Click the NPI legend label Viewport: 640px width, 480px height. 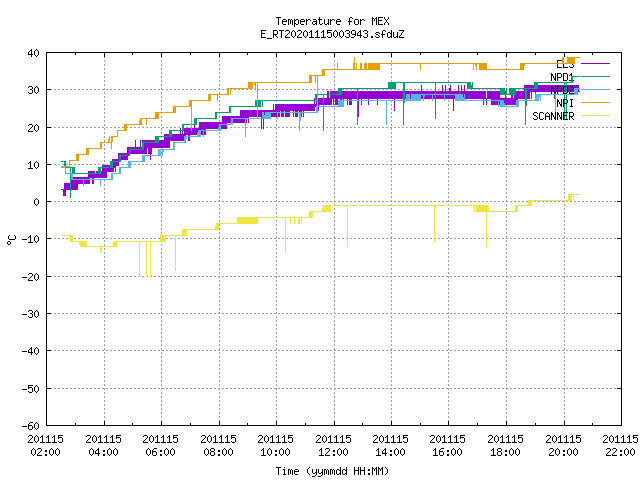click(565, 103)
